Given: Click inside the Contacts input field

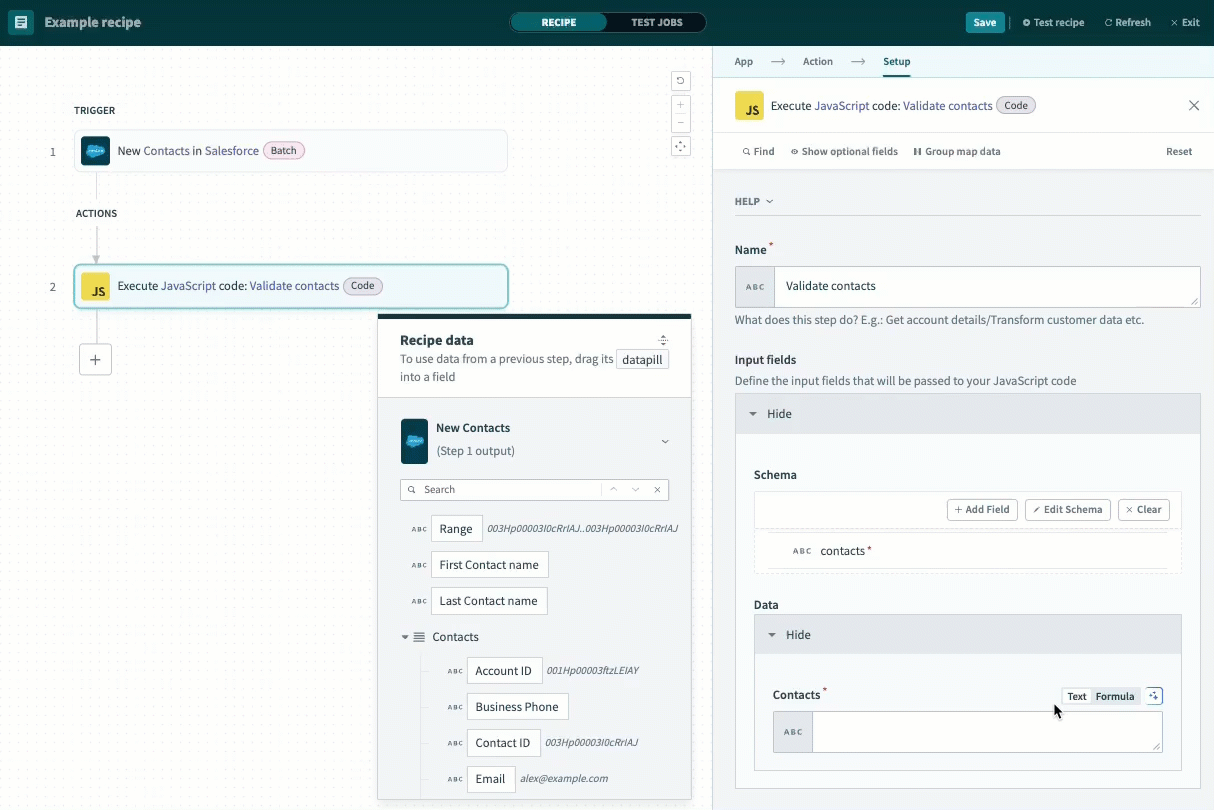Looking at the screenshot, I should coord(986,731).
